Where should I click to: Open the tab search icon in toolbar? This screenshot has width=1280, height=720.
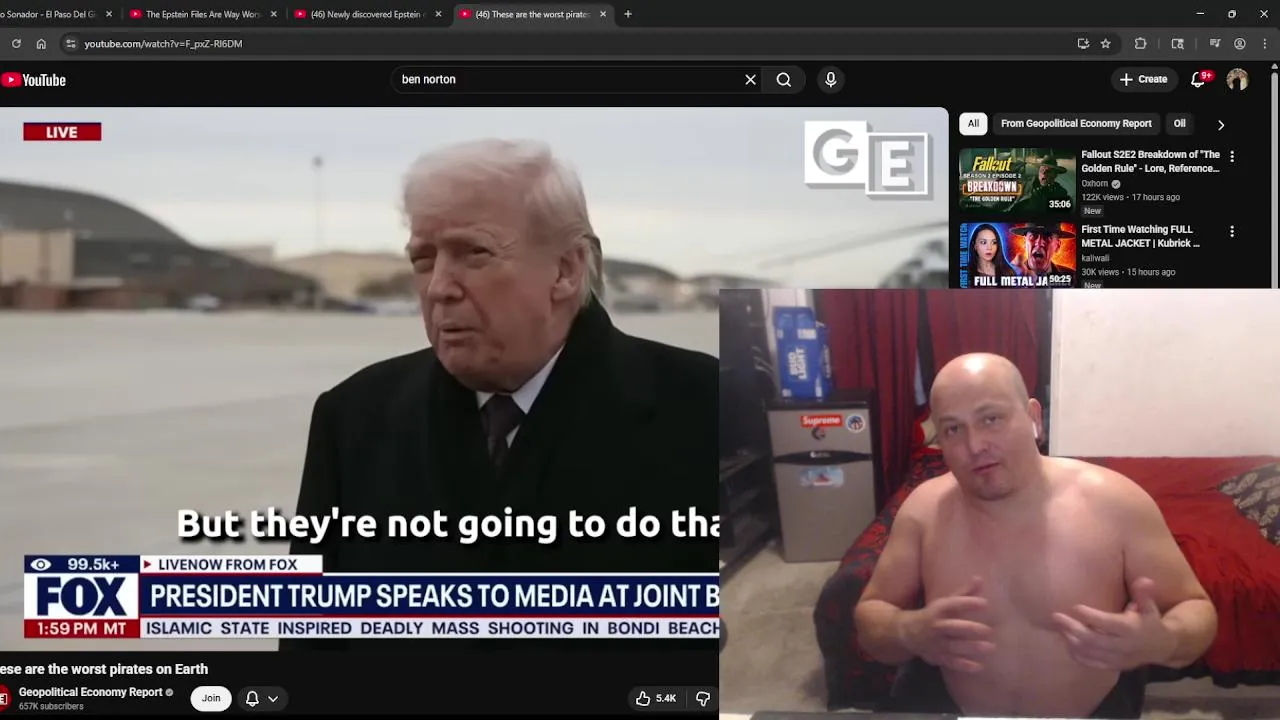click(x=1177, y=44)
